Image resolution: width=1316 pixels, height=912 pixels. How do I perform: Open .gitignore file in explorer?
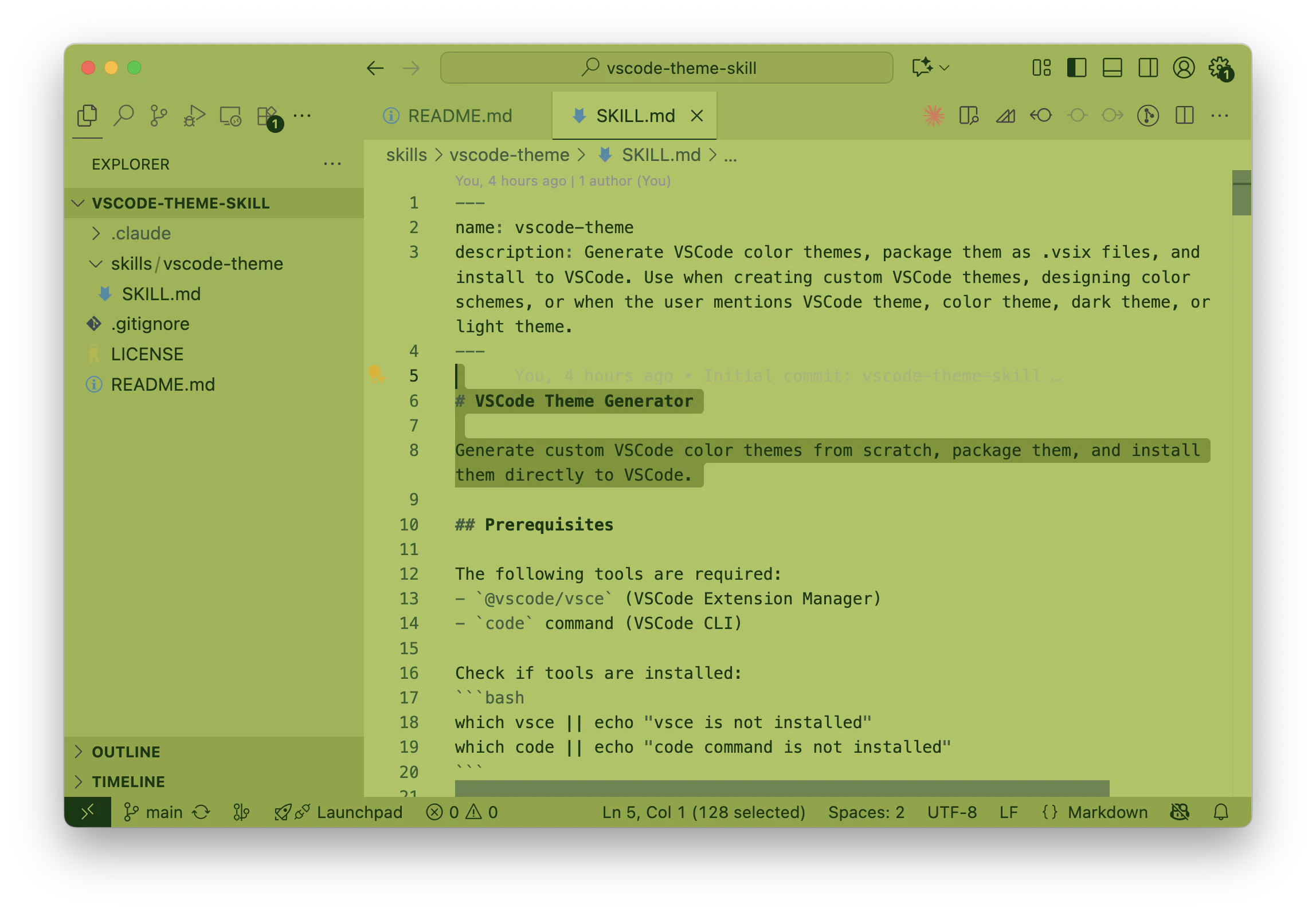pos(214,324)
